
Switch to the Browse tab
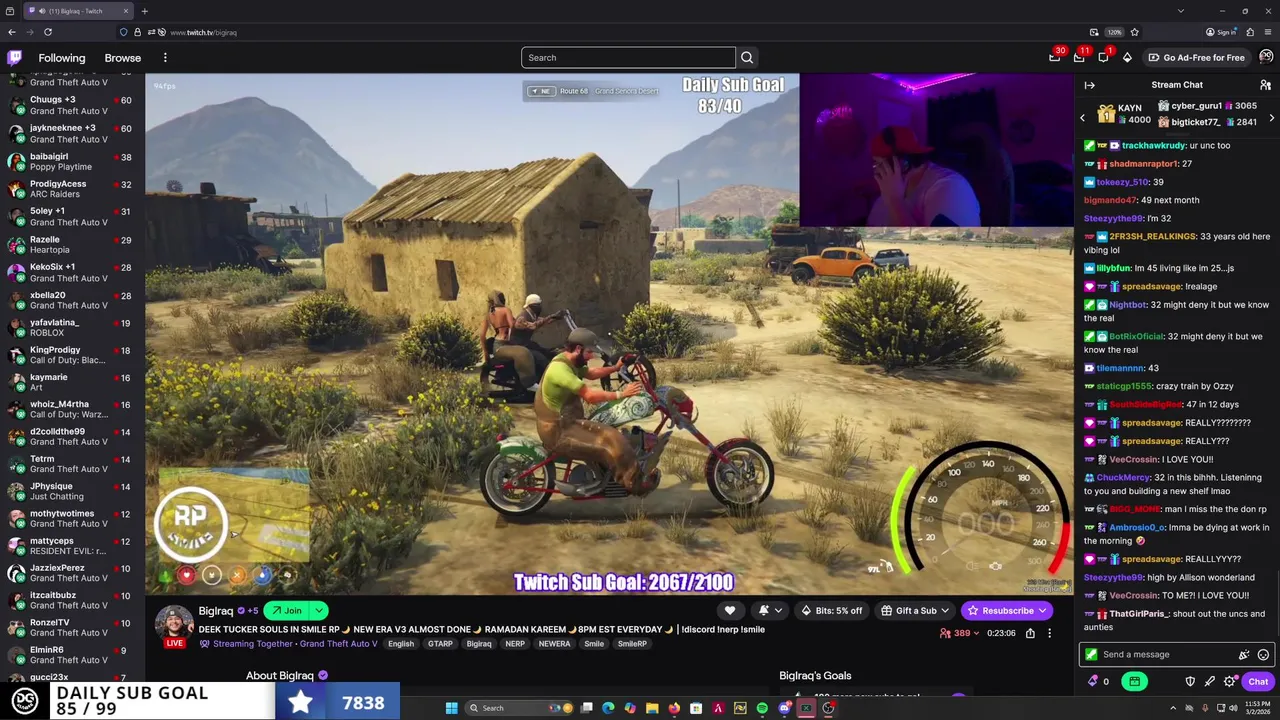coord(123,58)
